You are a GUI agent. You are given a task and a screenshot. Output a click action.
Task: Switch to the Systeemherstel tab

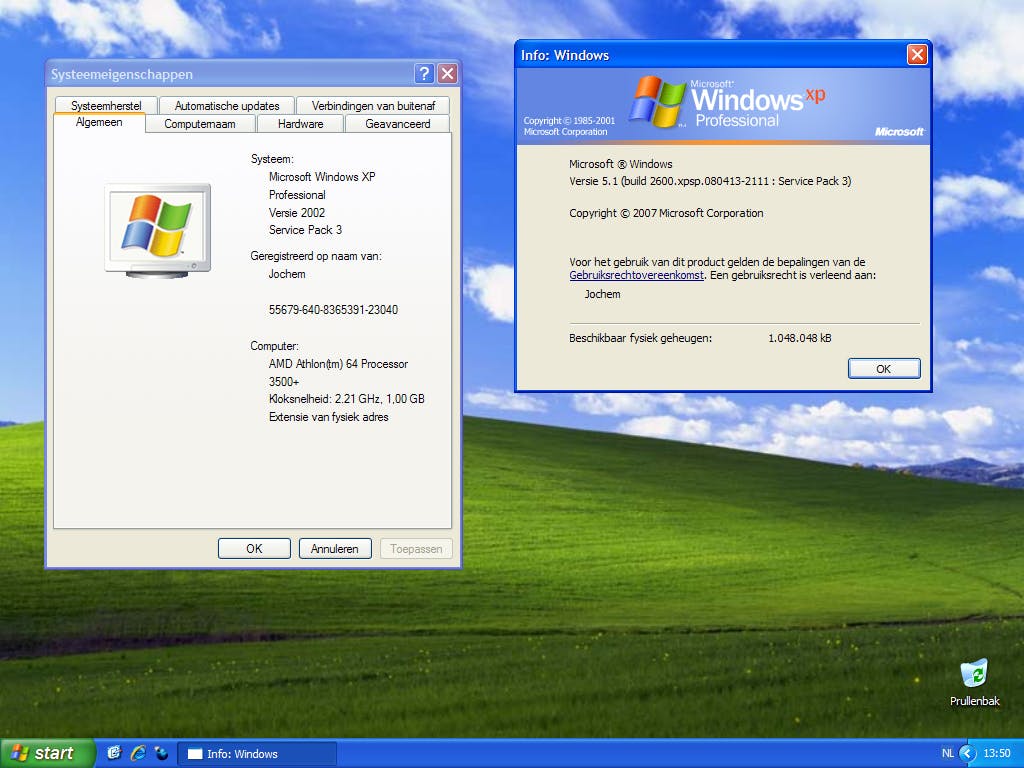(x=106, y=105)
